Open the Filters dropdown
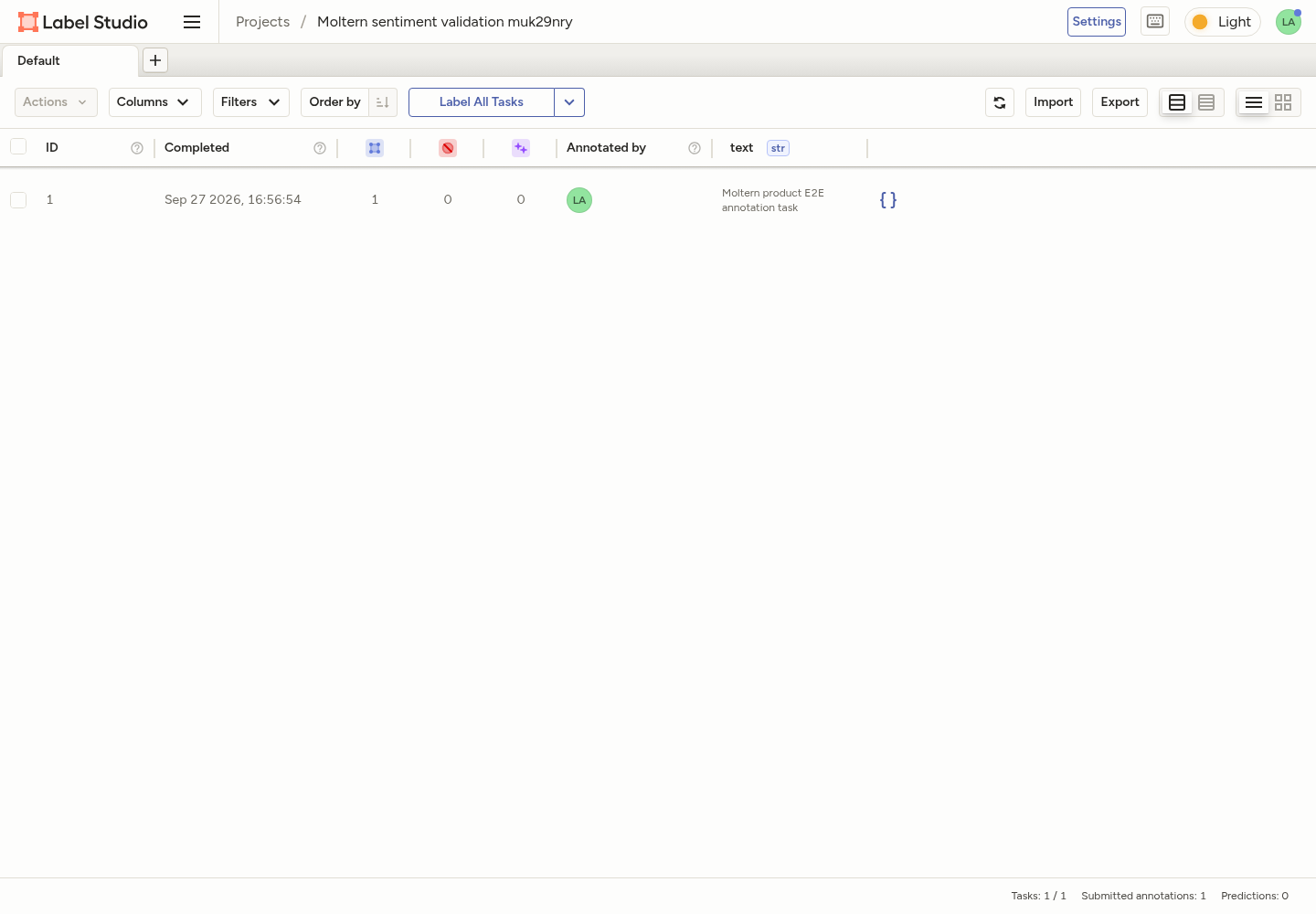Image resolution: width=1316 pixels, height=914 pixels. [x=251, y=102]
